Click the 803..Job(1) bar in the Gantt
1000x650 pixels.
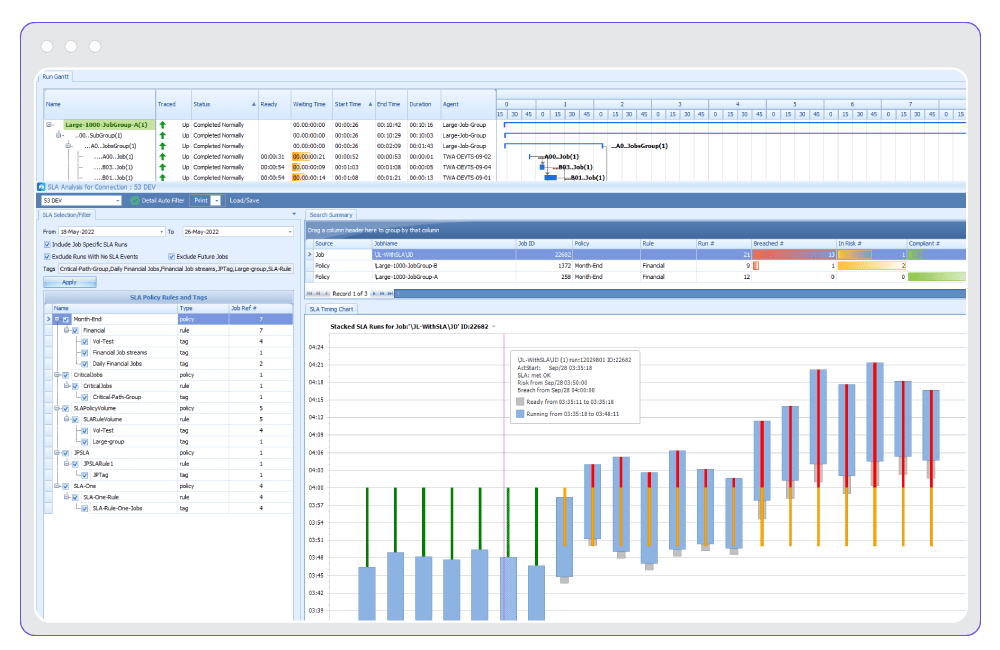click(542, 167)
